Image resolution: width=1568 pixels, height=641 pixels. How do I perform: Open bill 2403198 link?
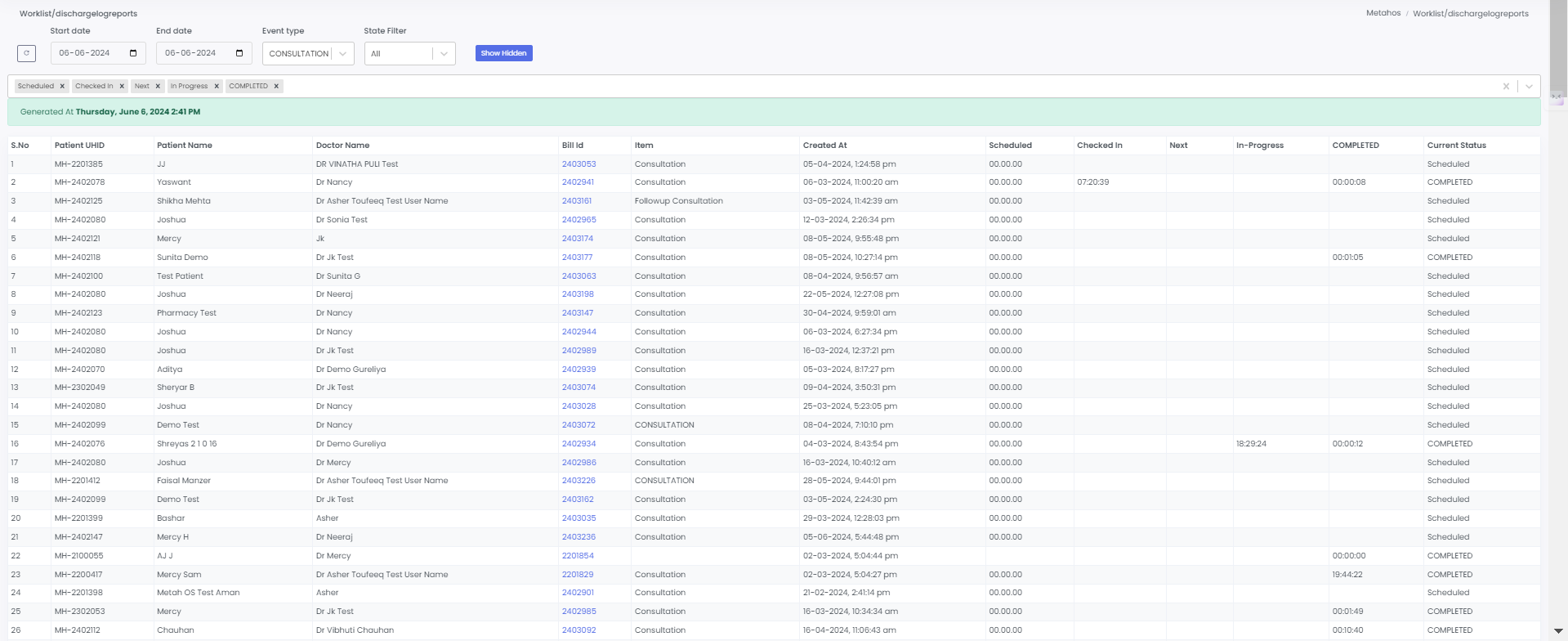pos(578,294)
